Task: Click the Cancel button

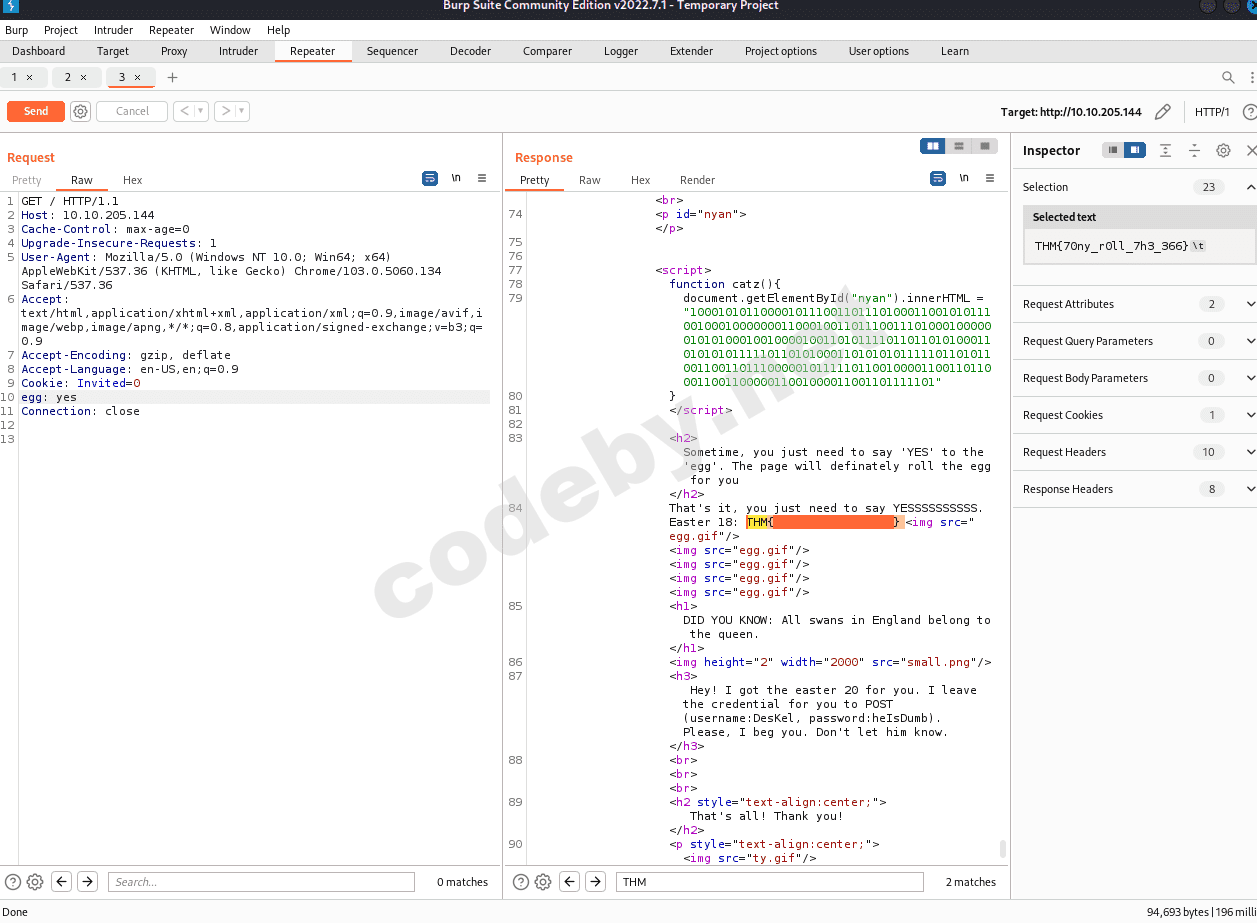Action: tap(132, 111)
